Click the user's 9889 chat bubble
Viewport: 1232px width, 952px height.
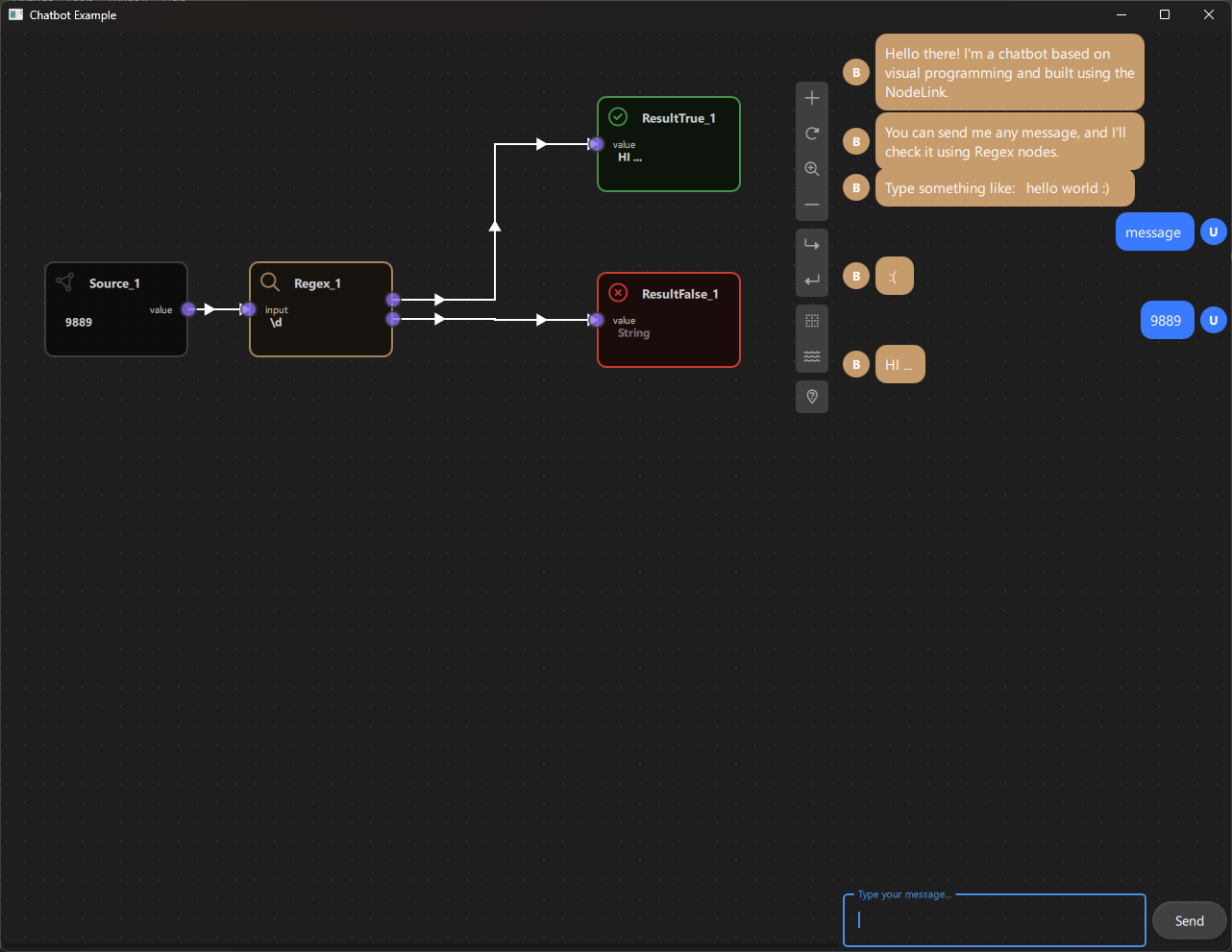(x=1167, y=320)
